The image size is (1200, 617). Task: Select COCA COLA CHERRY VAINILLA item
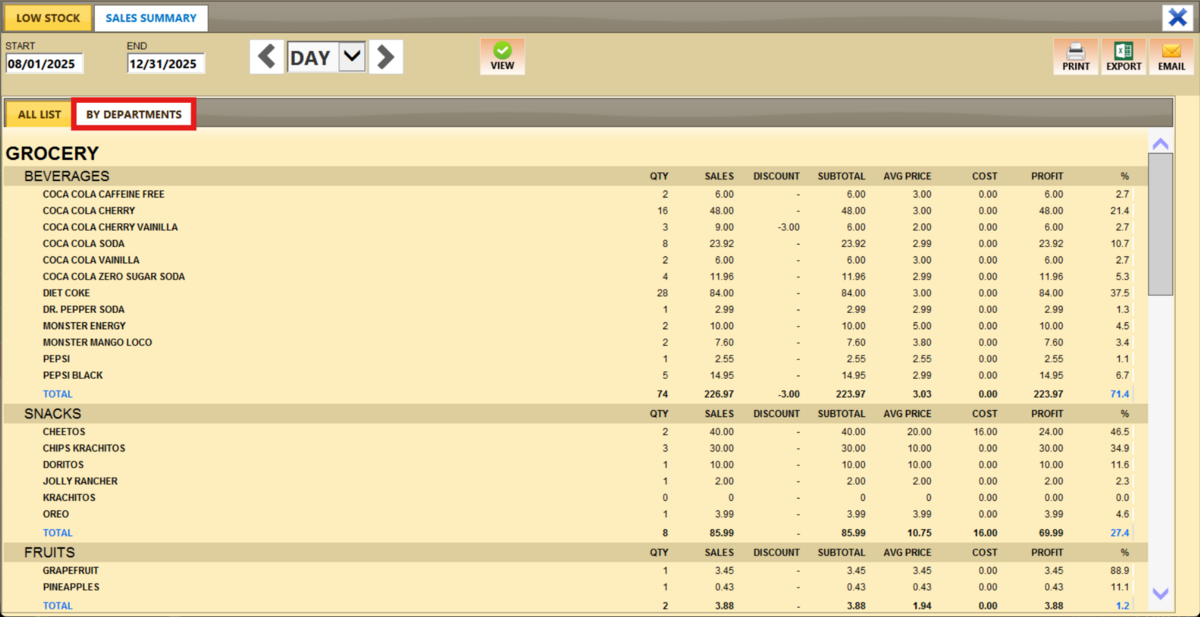(110, 227)
